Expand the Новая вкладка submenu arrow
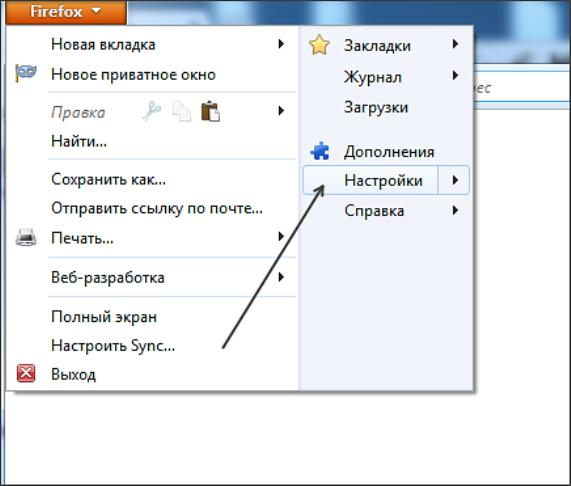This screenshot has width=571, height=486. (x=281, y=44)
